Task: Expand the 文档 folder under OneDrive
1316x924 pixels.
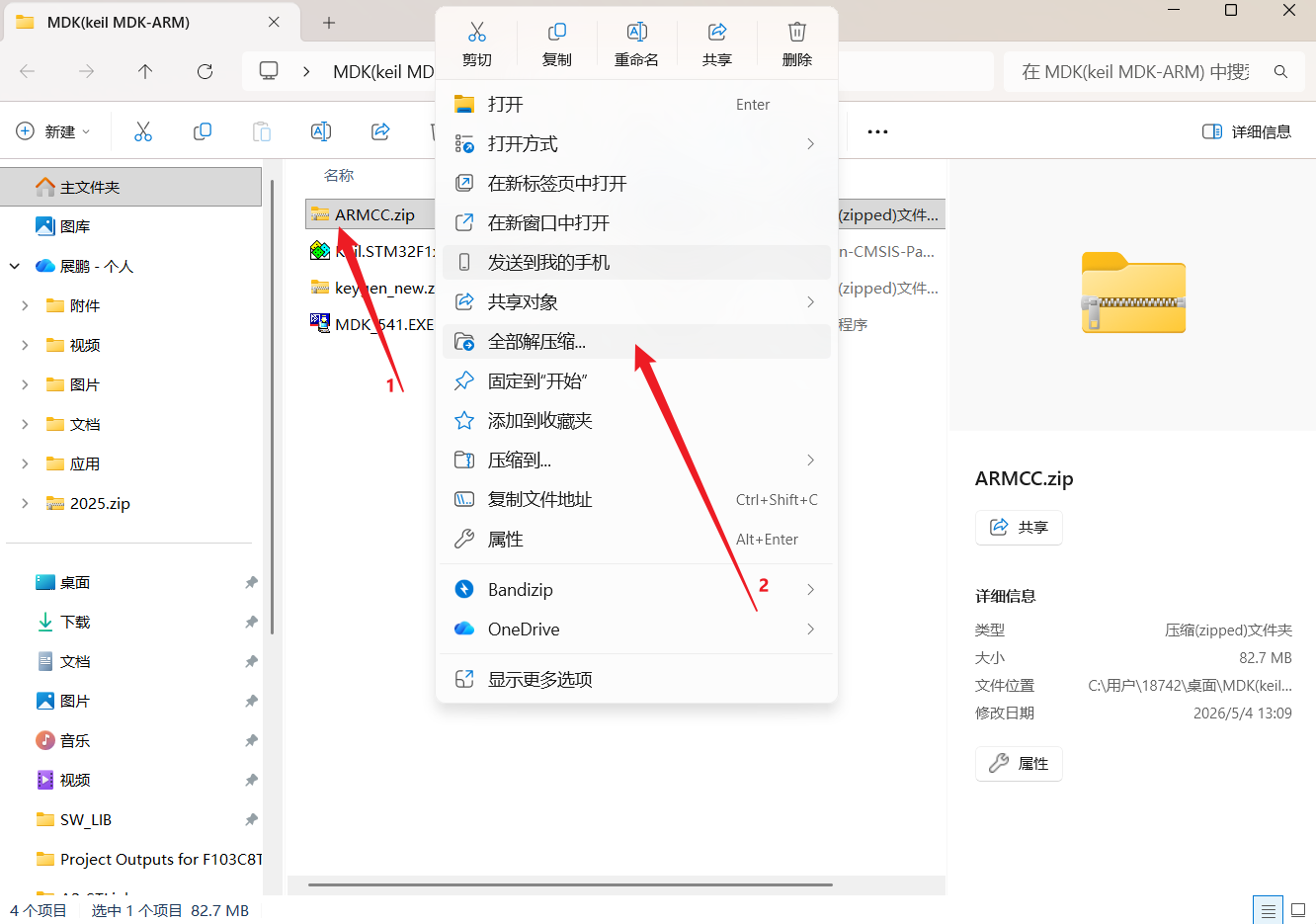Action: (25, 424)
